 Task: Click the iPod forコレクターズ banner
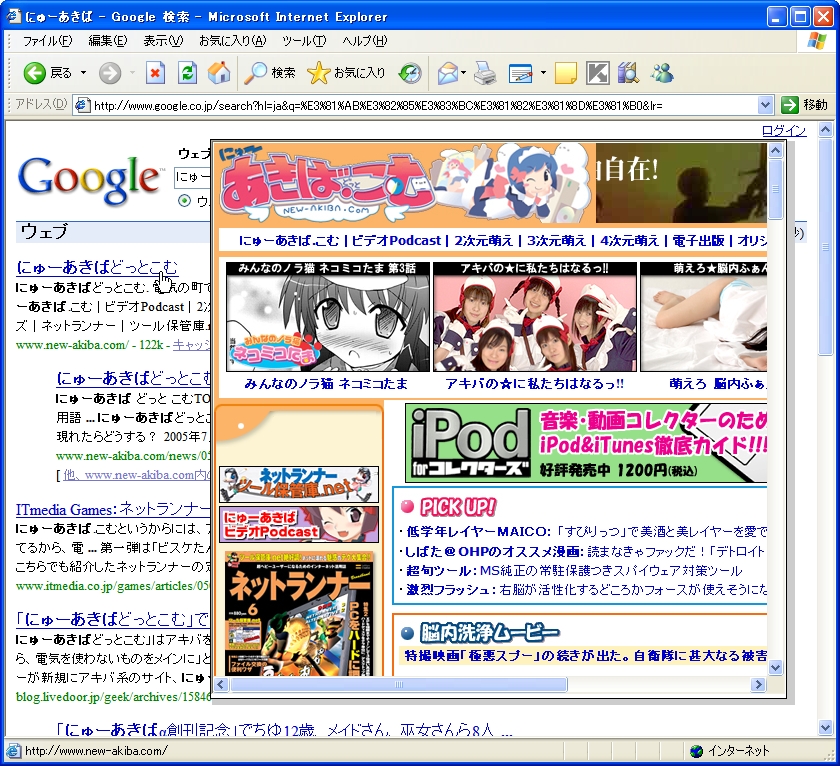click(586, 443)
